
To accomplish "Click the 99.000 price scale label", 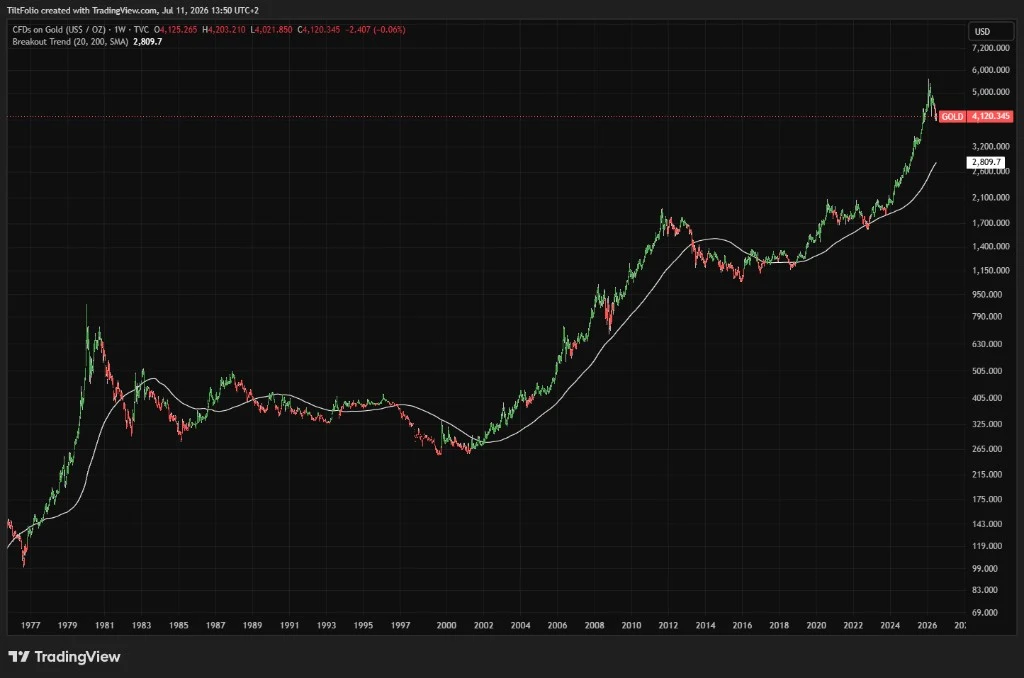I will coord(985,568).
